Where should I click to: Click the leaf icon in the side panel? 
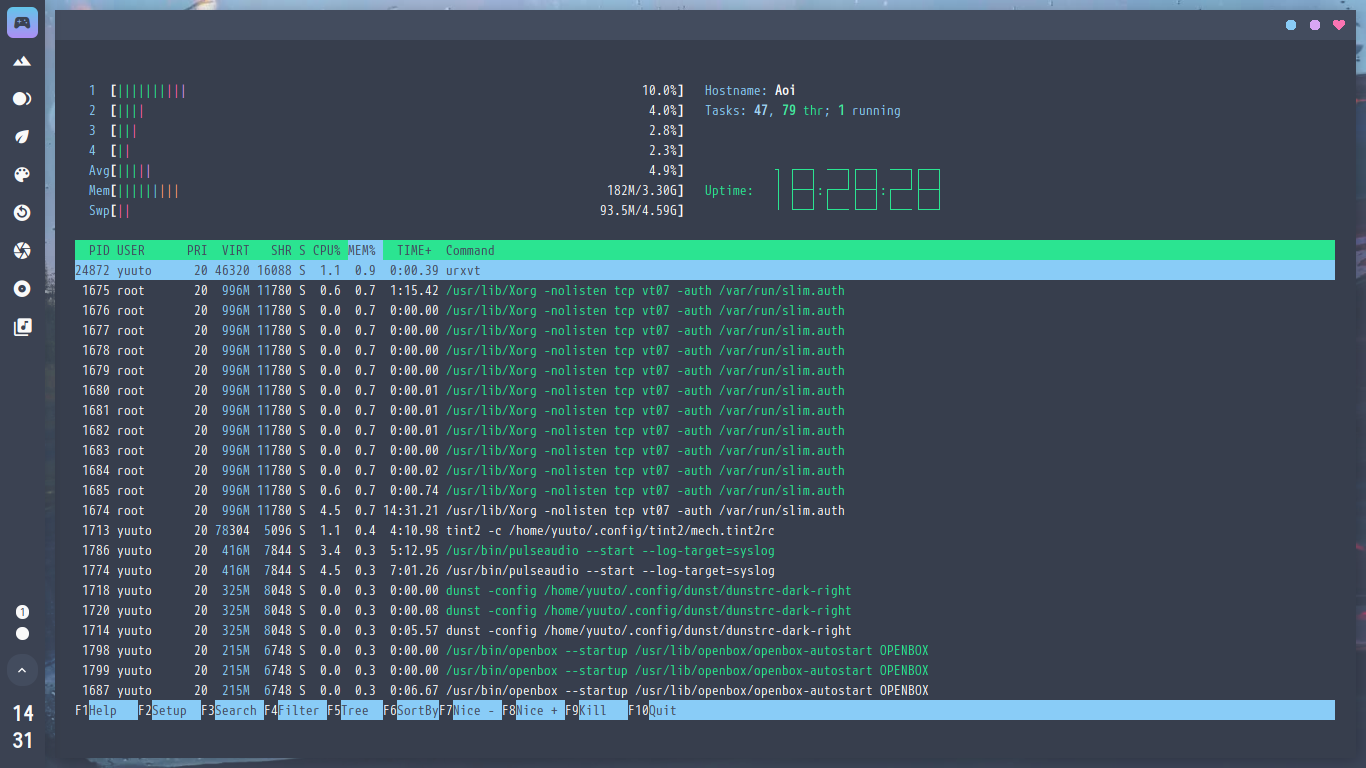[22, 137]
